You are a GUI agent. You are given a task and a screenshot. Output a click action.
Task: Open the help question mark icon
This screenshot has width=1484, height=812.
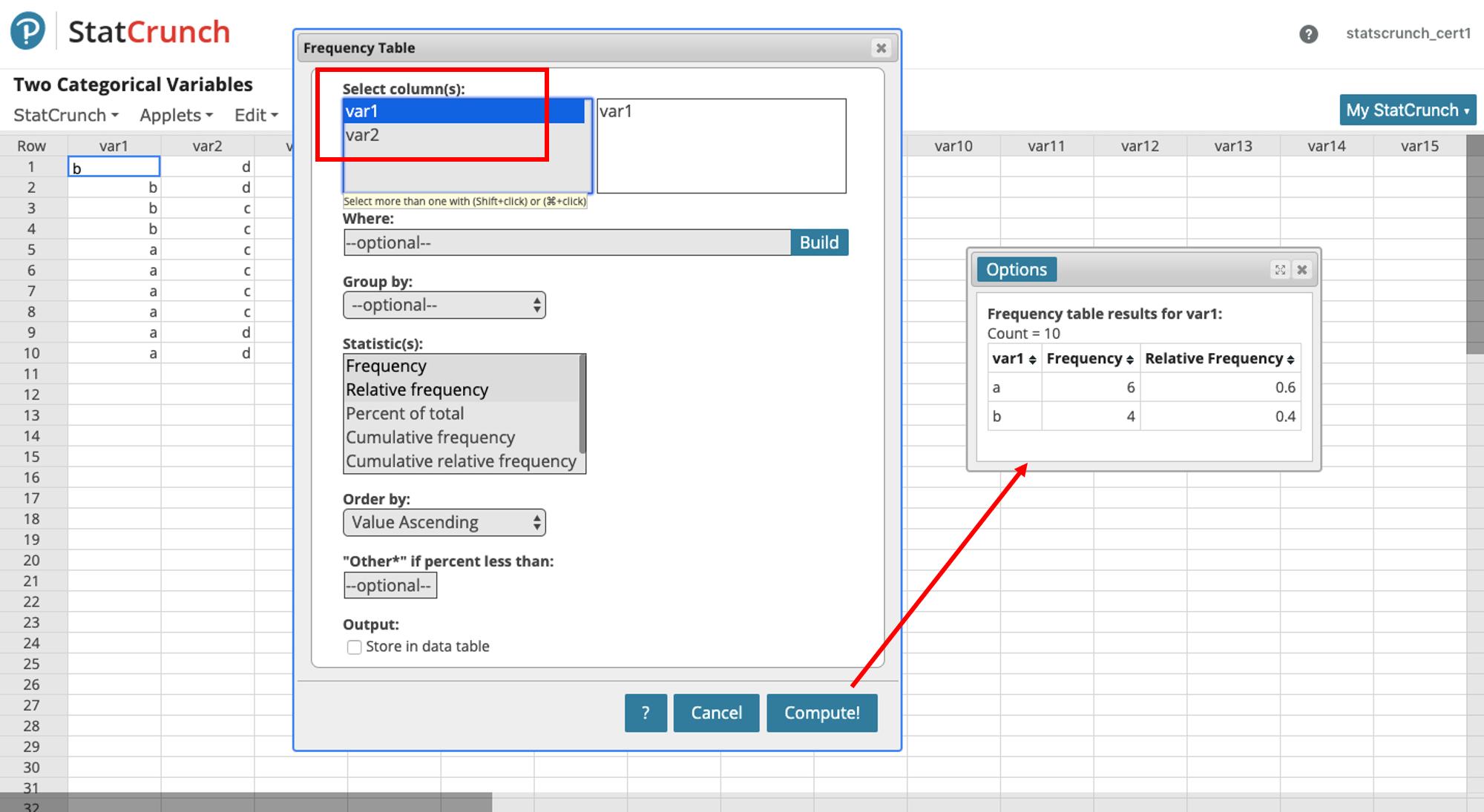(x=1308, y=34)
